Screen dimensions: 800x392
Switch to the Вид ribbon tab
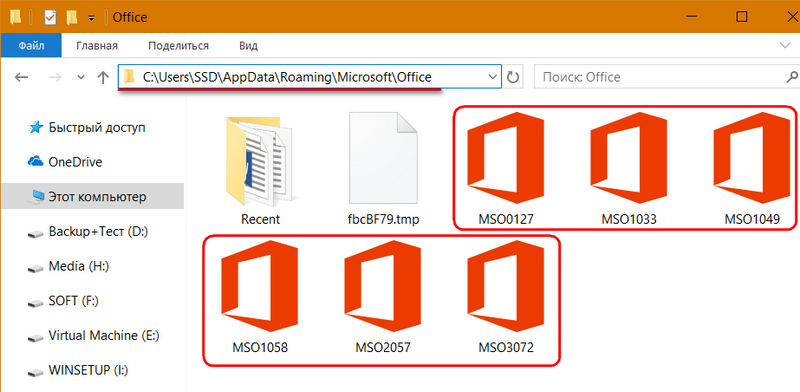coord(248,45)
